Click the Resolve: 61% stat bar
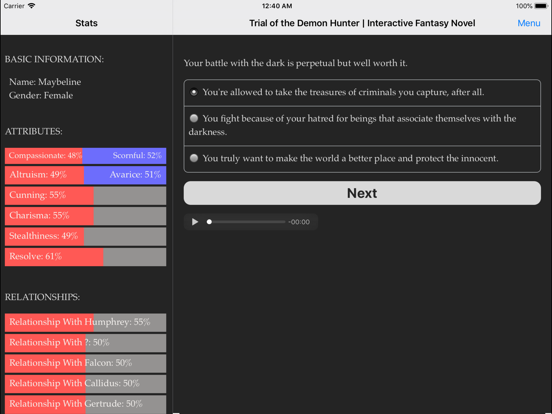Viewport: 552px width, 414px height. (x=86, y=257)
